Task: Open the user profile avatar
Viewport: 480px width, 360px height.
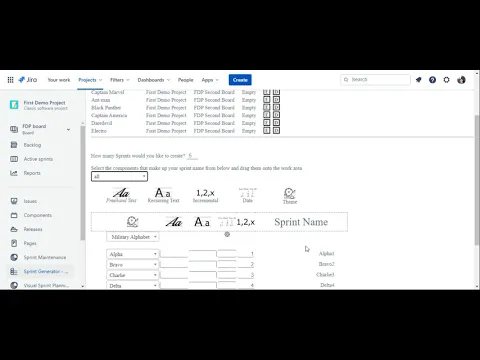Action: [x=461, y=80]
